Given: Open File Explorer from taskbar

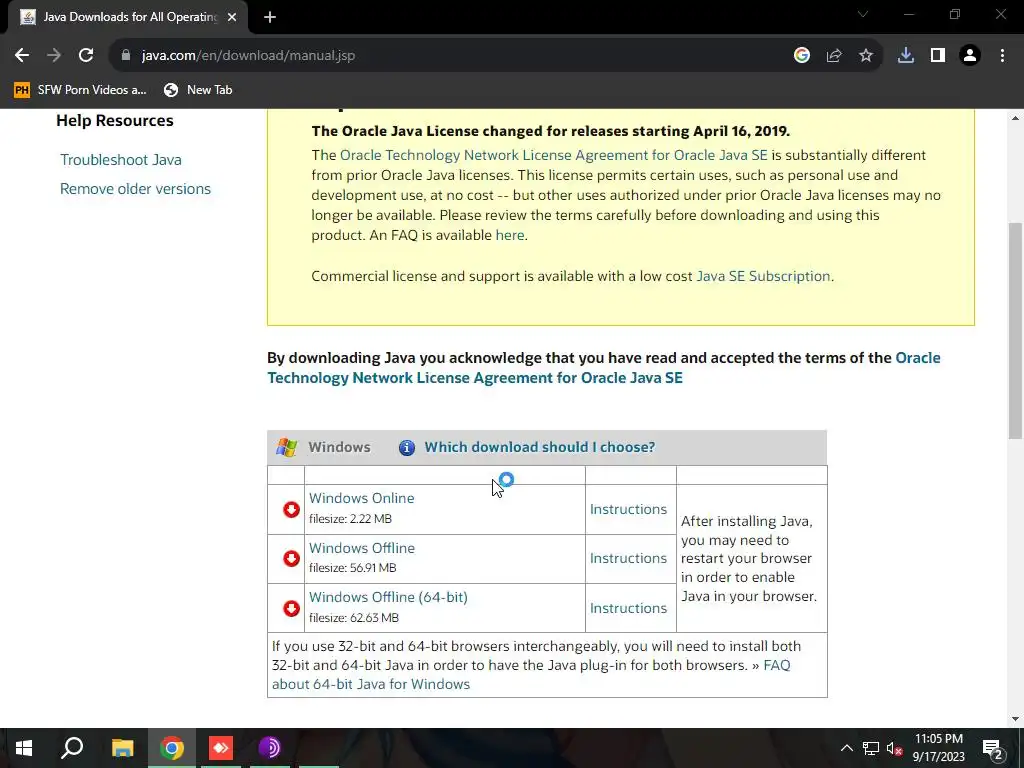Looking at the screenshot, I should [x=122, y=748].
